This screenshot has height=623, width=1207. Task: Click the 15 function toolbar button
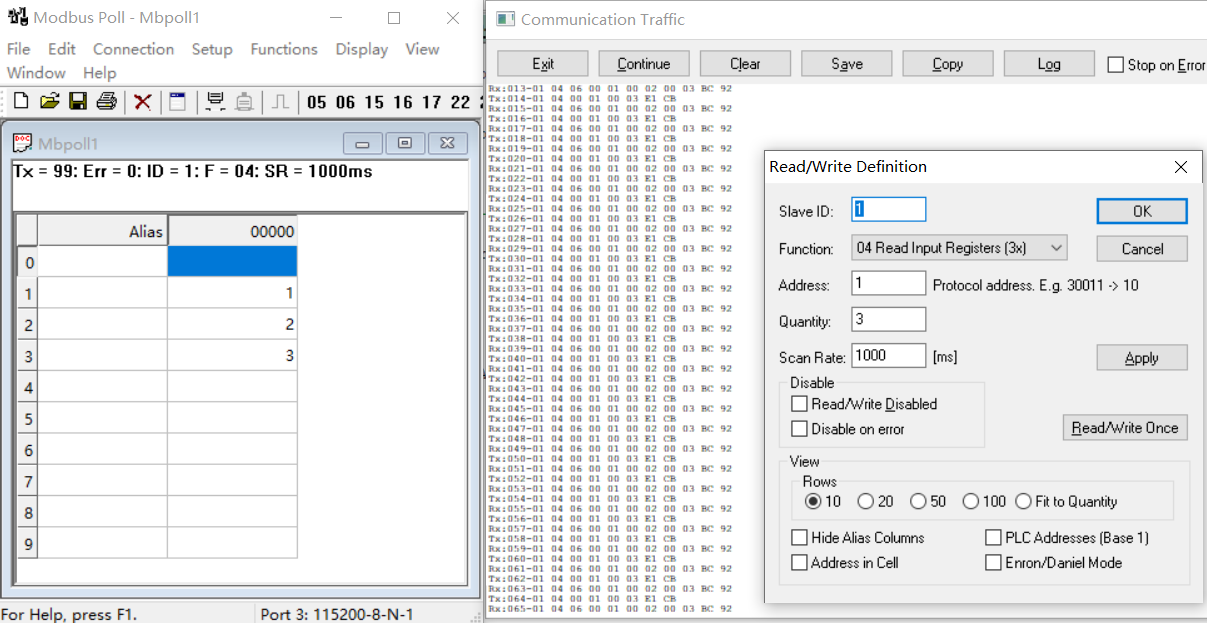click(374, 102)
